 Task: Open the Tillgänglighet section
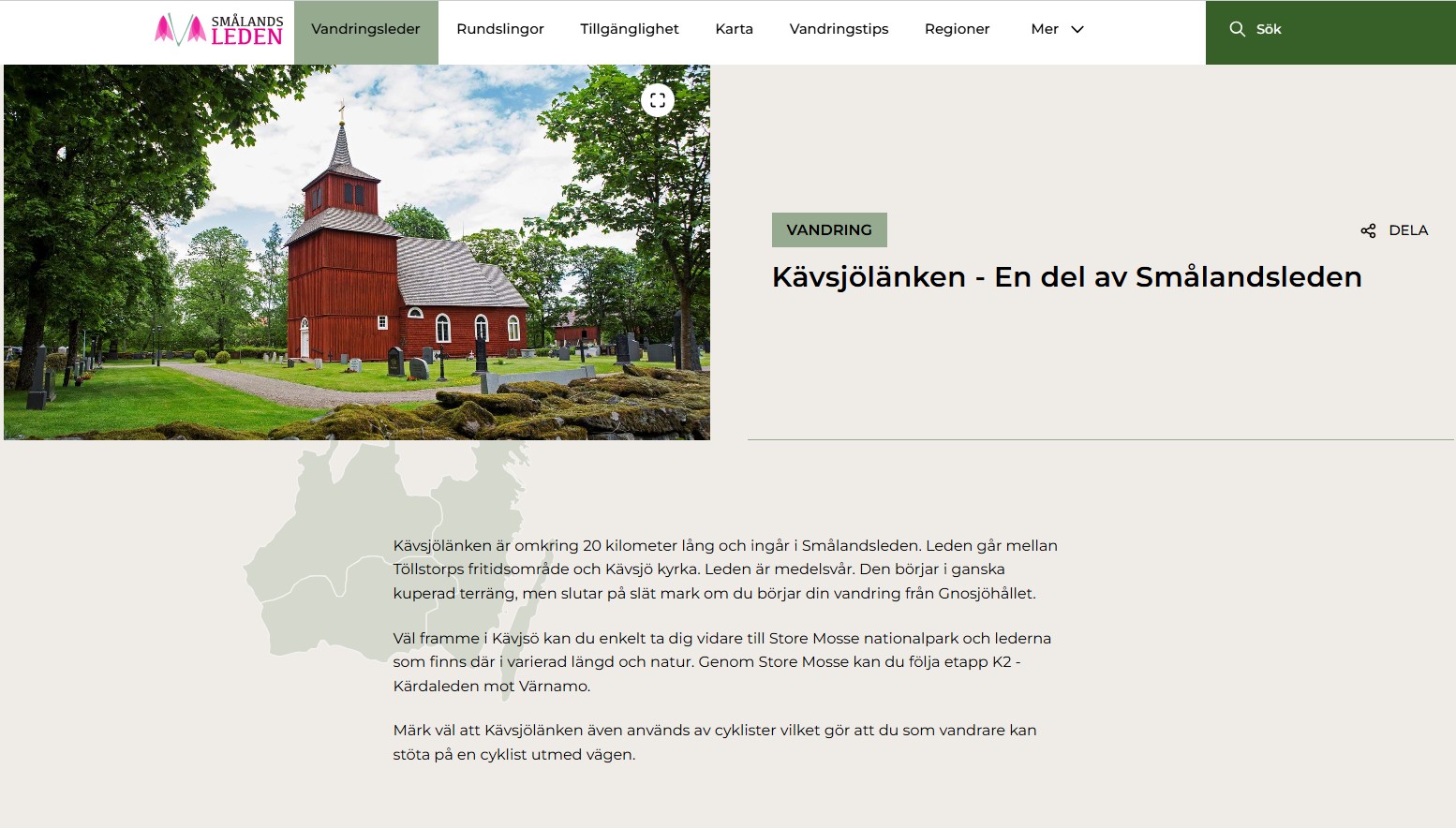point(630,29)
